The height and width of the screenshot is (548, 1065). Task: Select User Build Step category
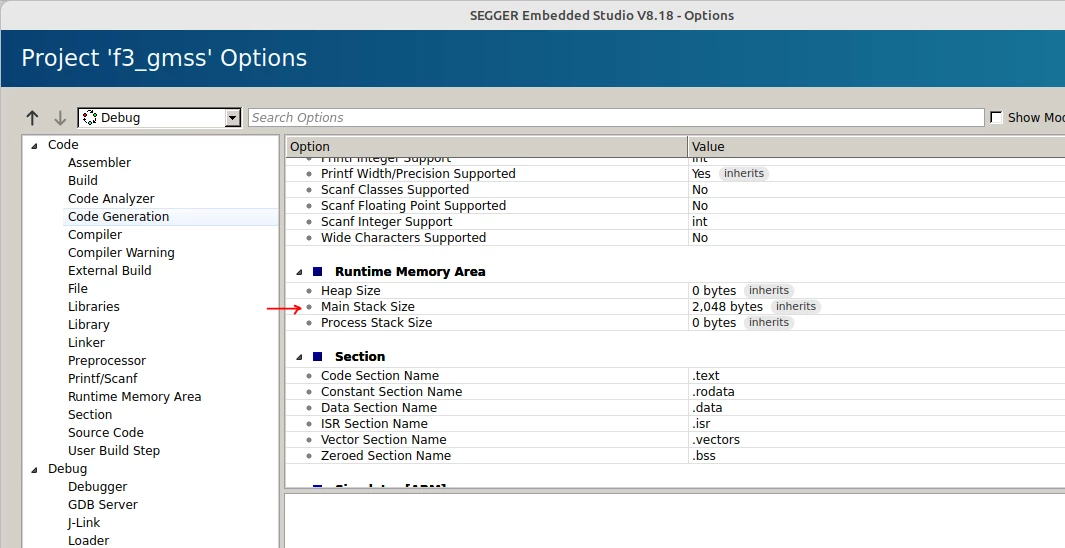coord(113,450)
